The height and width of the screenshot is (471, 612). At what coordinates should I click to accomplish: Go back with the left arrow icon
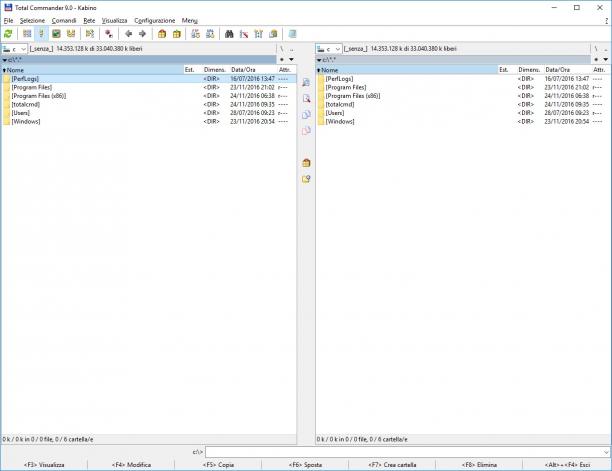click(x=128, y=34)
